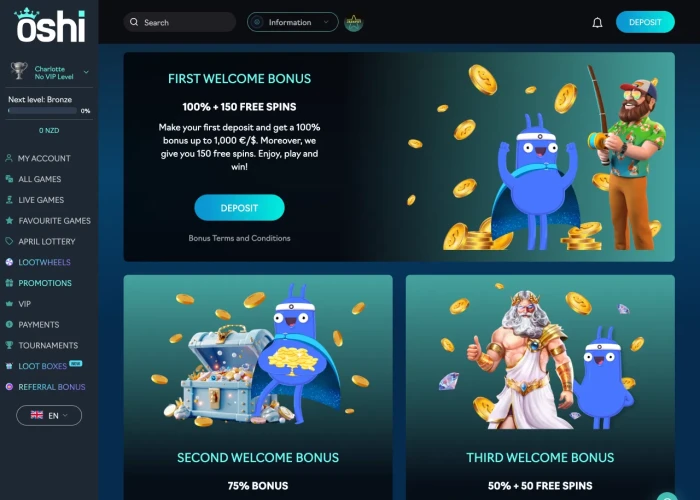This screenshot has width=700, height=500.
Task: Expand the Charlotte profile chevron
Action: (x=86, y=72)
